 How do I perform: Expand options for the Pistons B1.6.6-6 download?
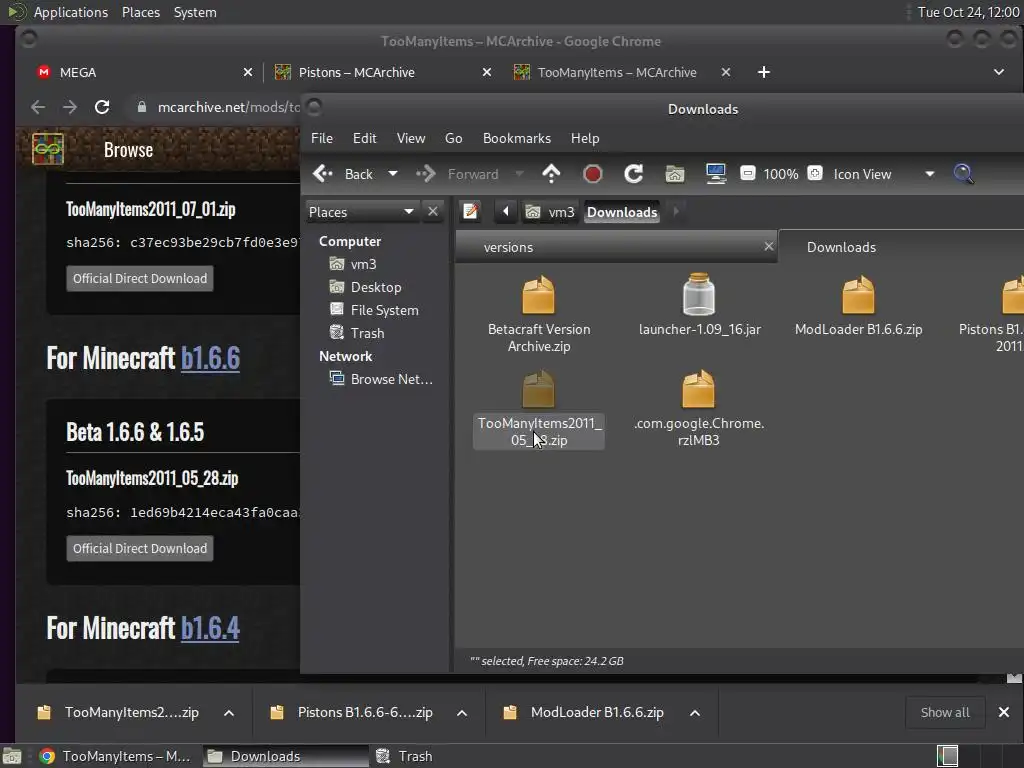[462, 713]
